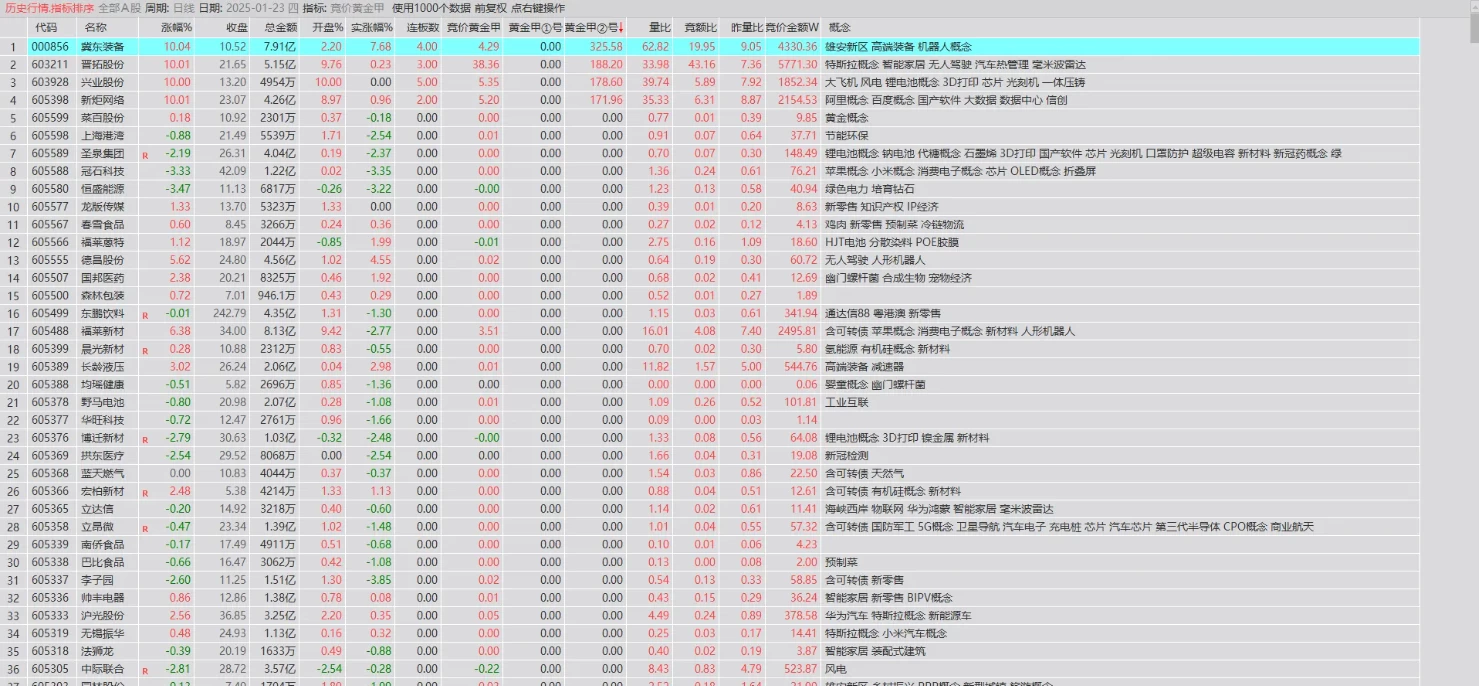Sort by the 名称 column header

coord(96,27)
